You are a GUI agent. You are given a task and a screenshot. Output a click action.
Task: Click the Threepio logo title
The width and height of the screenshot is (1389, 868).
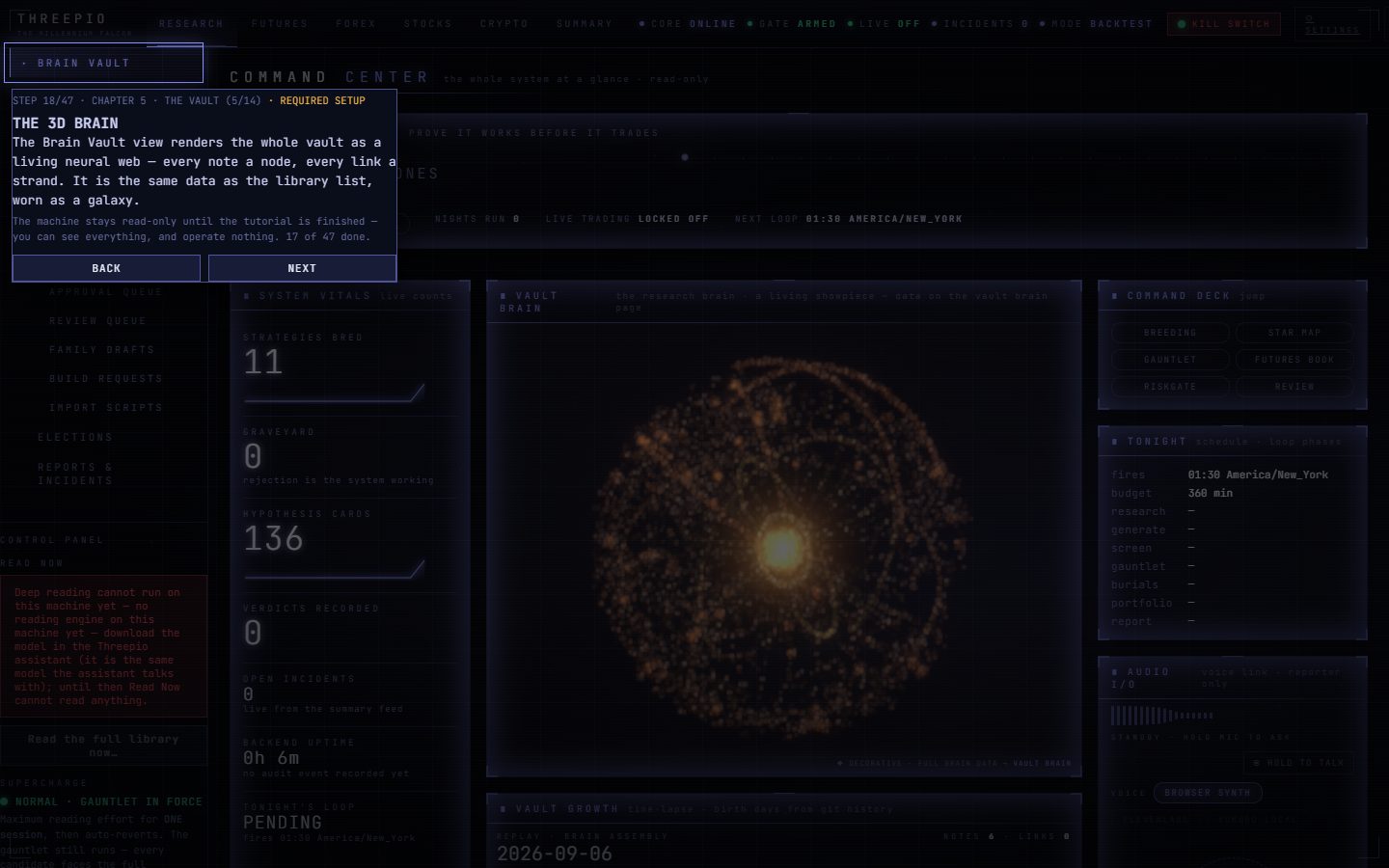coord(62,18)
